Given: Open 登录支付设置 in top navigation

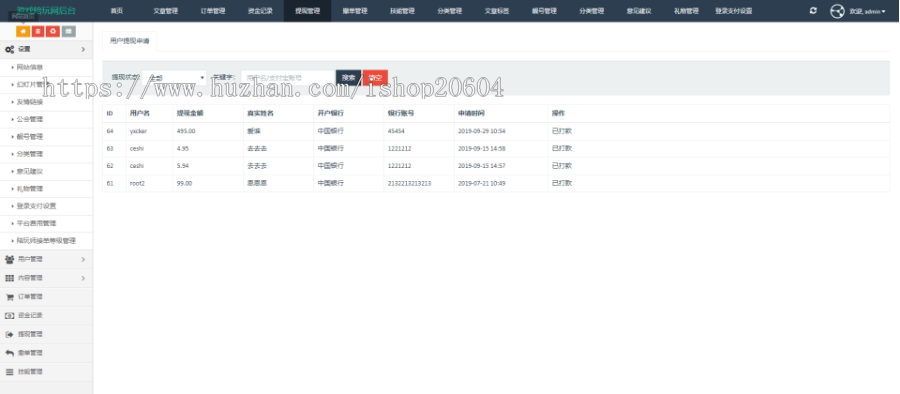Looking at the screenshot, I should (734, 11).
